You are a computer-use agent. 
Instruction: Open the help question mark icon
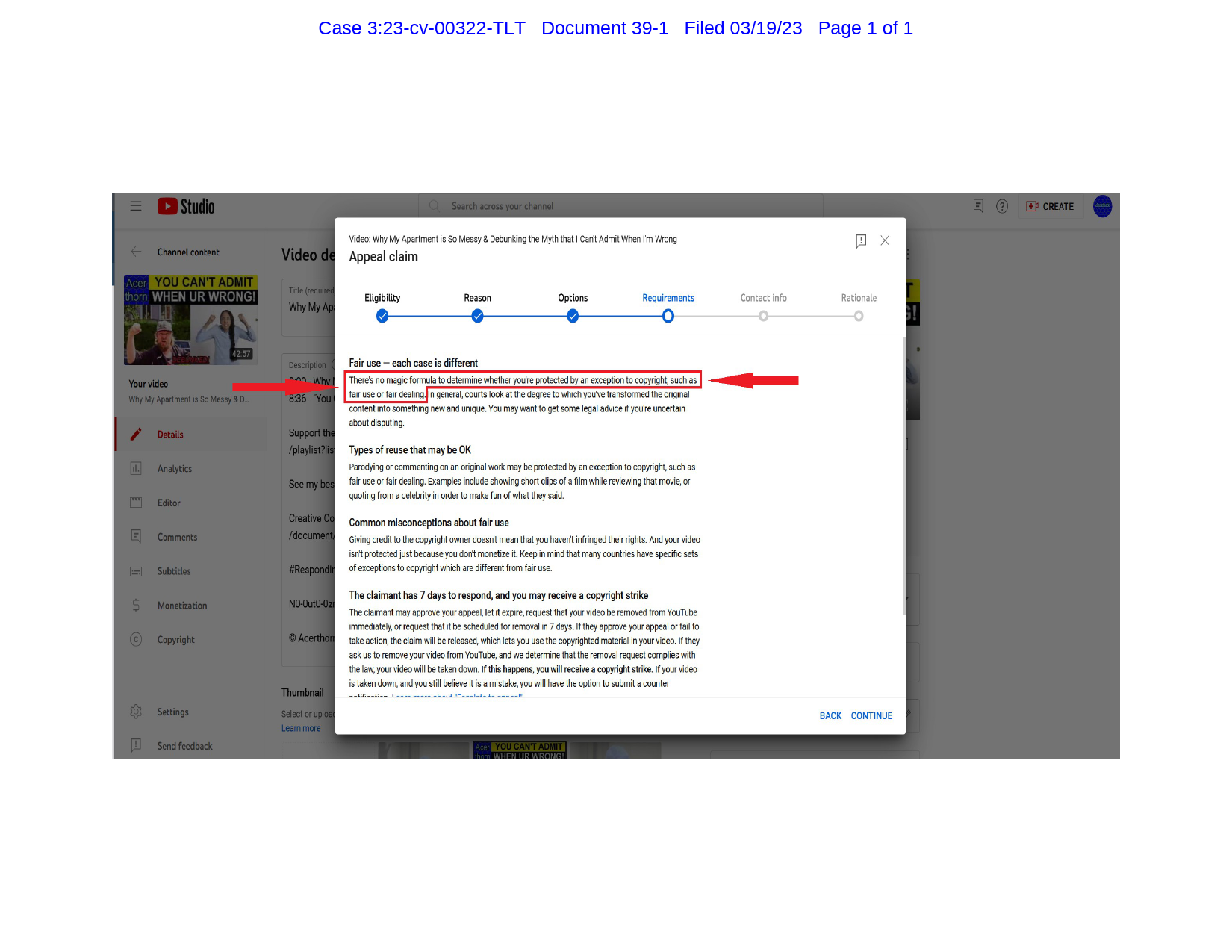click(x=1002, y=206)
